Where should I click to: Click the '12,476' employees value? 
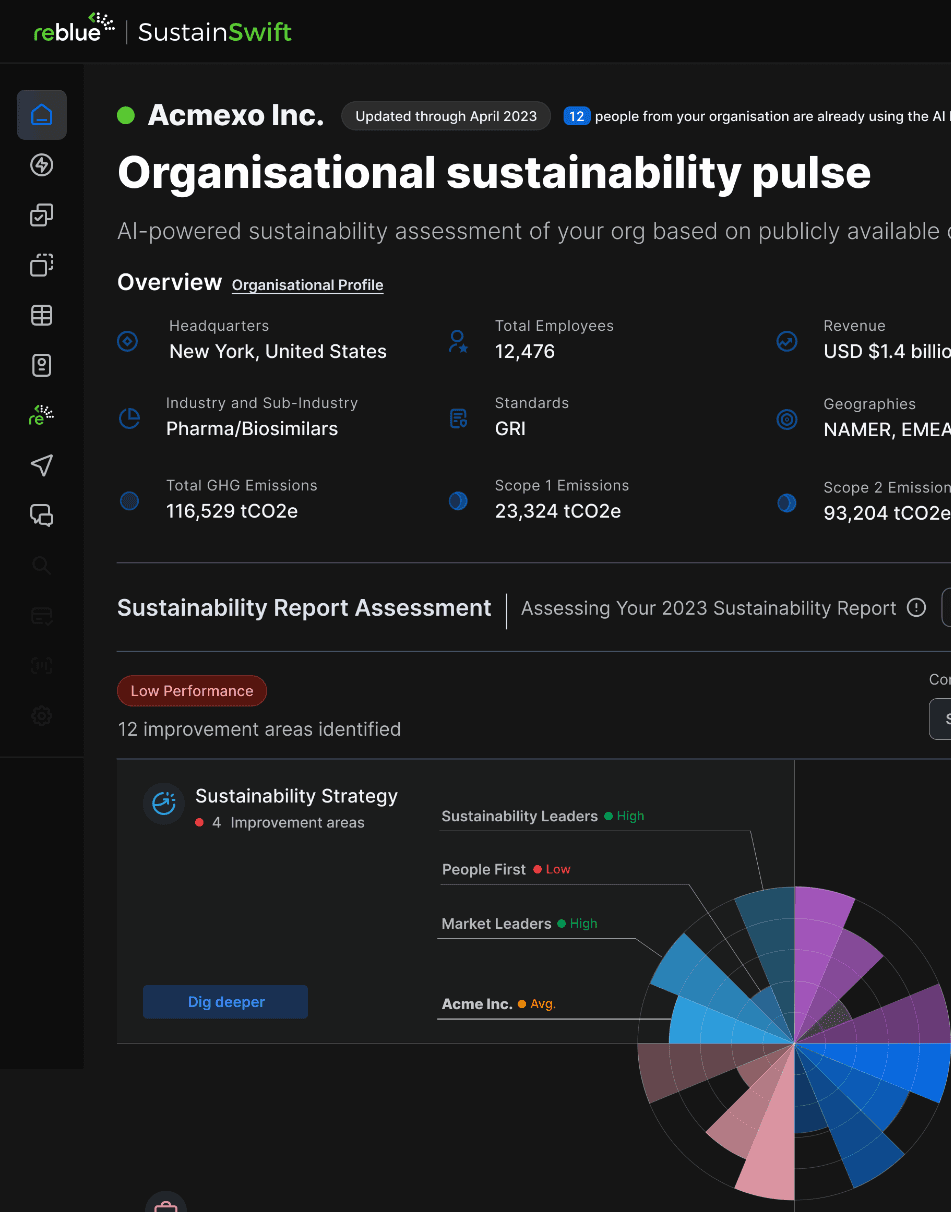[x=525, y=352]
